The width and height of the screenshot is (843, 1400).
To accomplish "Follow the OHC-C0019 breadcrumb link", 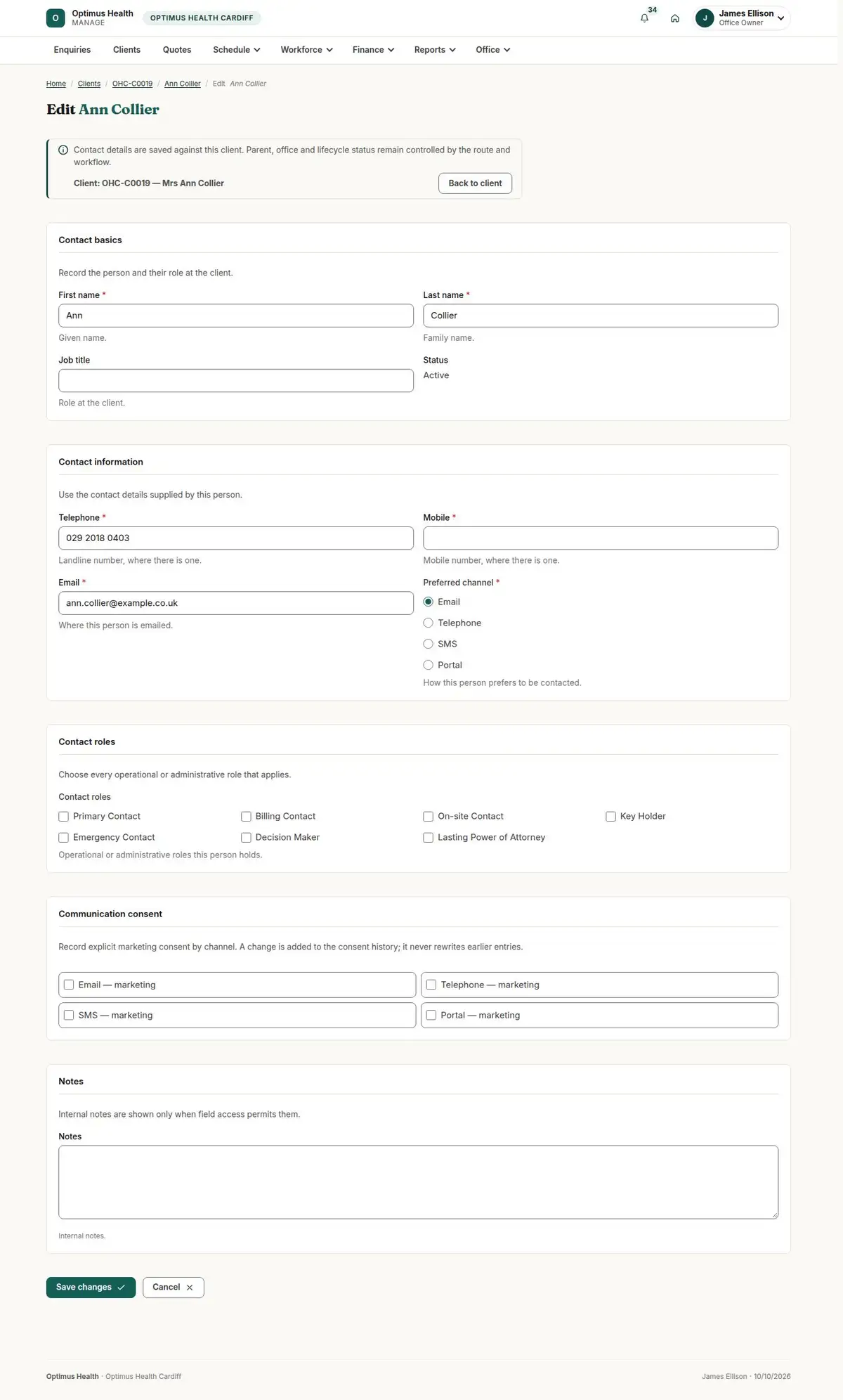I will tap(132, 84).
